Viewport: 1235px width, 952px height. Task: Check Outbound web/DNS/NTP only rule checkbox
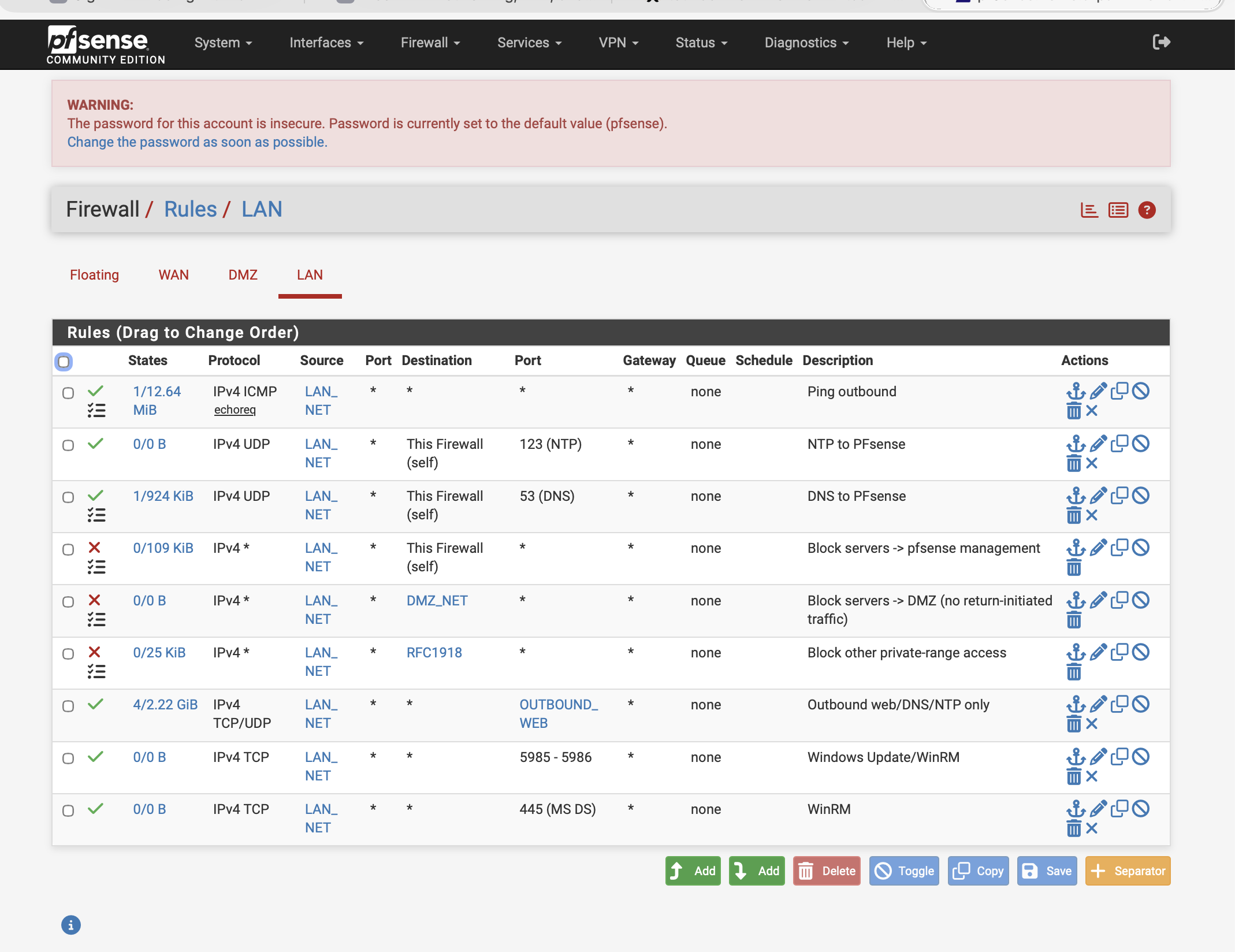click(x=68, y=706)
